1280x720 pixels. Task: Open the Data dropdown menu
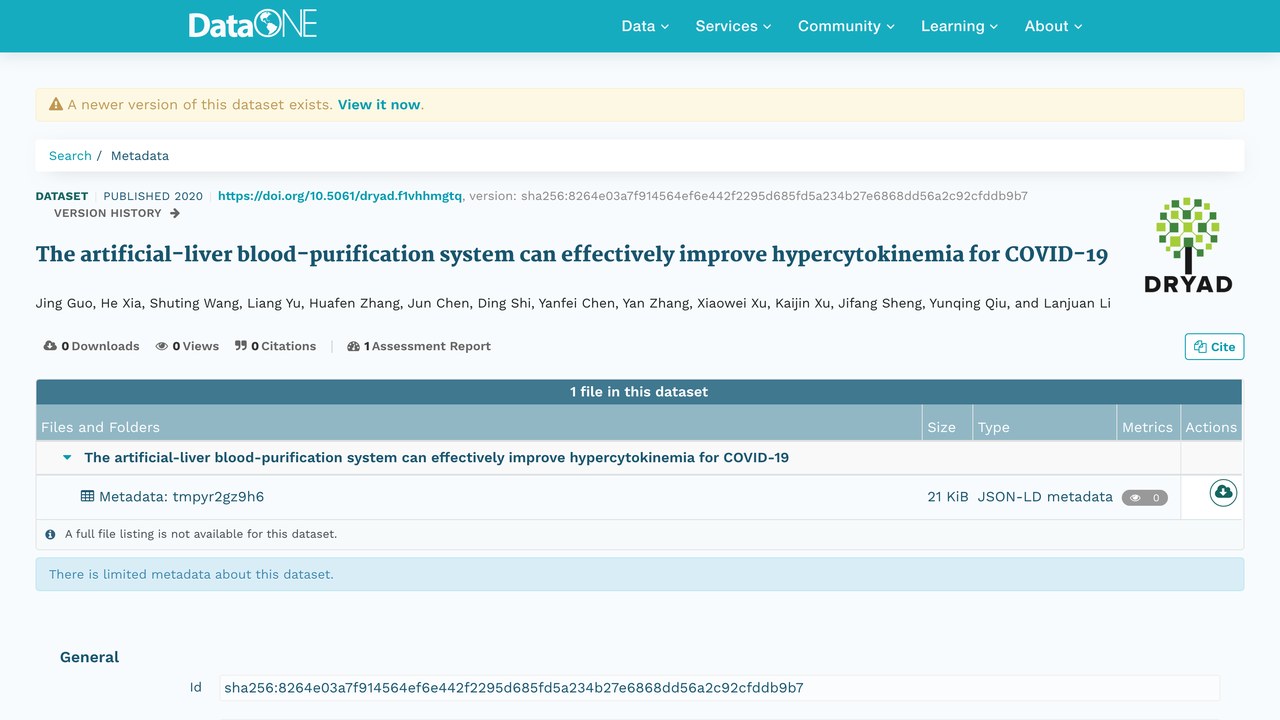(x=645, y=26)
